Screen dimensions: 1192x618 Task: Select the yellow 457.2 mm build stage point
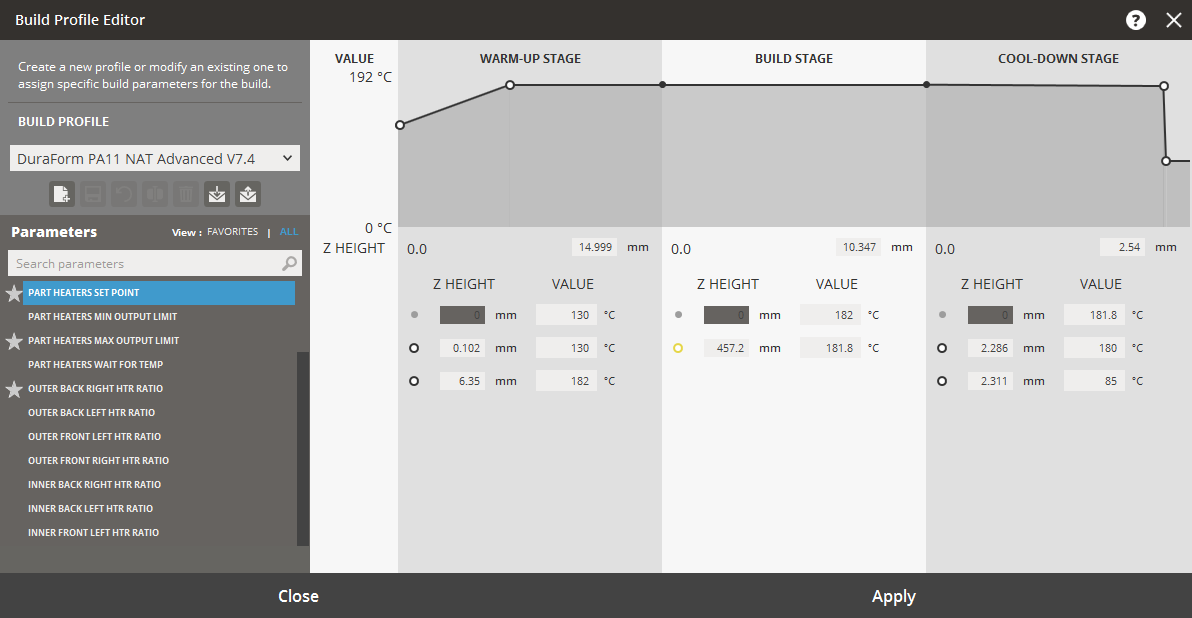pos(678,349)
